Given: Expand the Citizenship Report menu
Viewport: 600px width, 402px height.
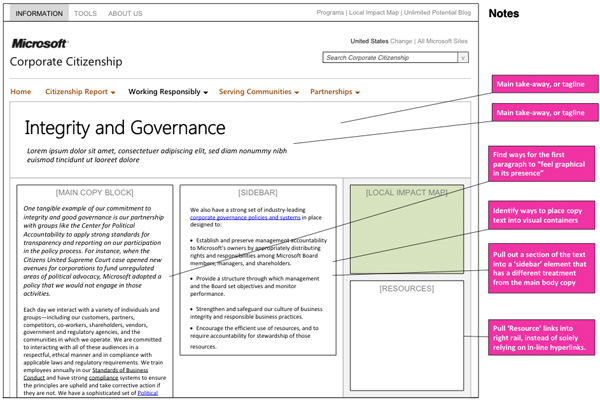Looking at the screenshot, I should [x=80, y=92].
